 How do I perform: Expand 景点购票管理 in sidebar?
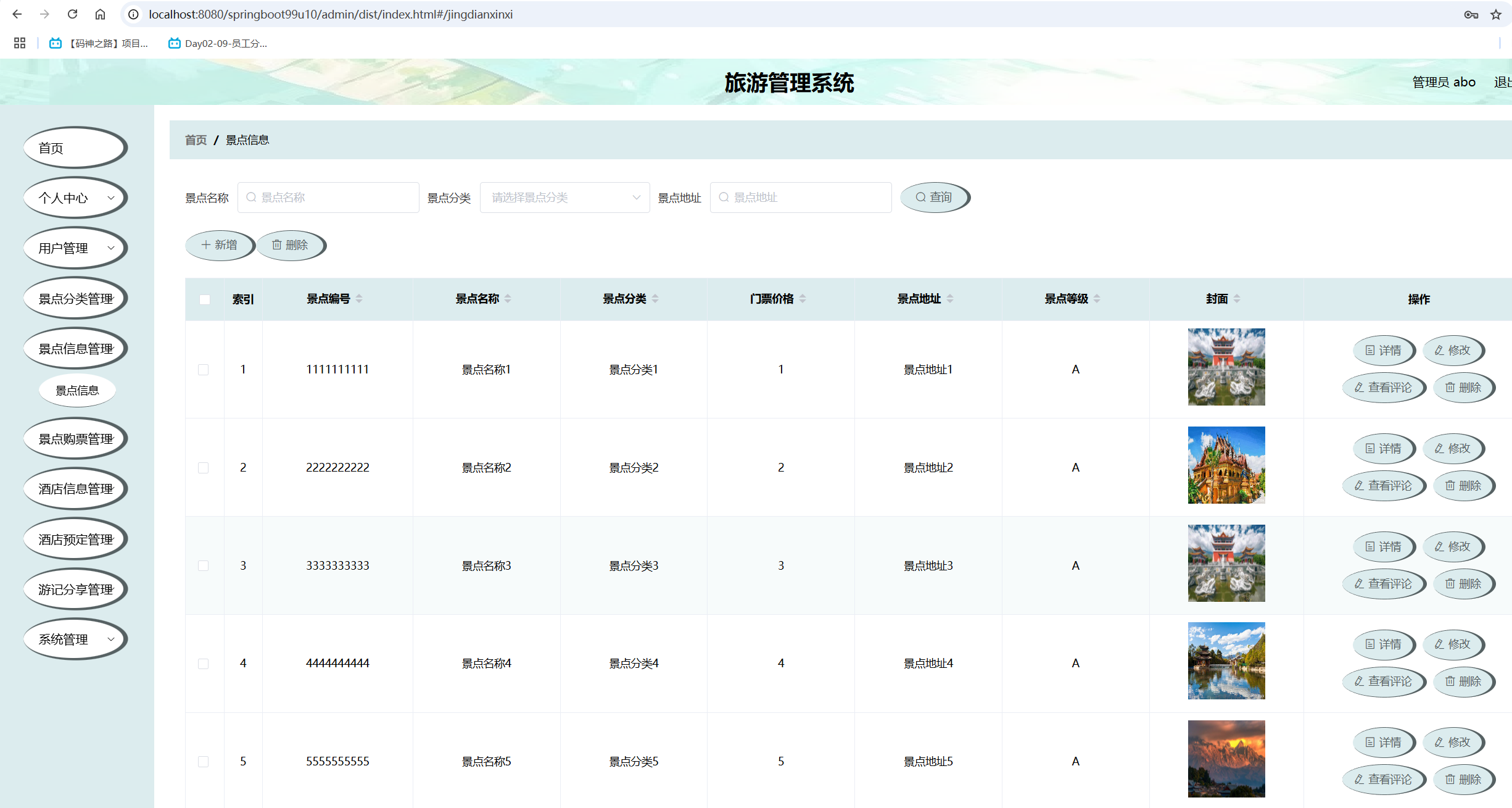tap(75, 439)
